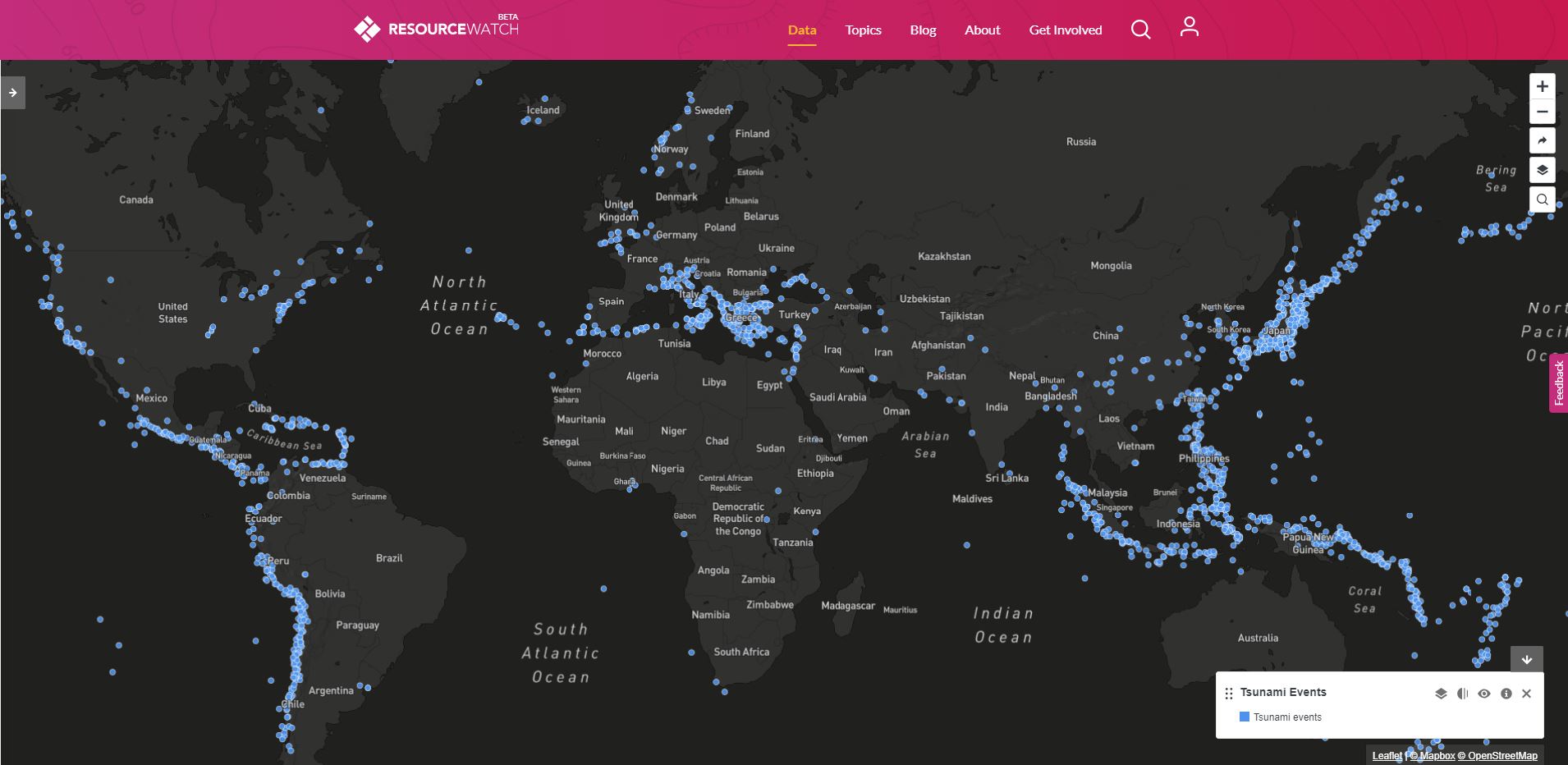Zoom in on the map

point(1542,86)
